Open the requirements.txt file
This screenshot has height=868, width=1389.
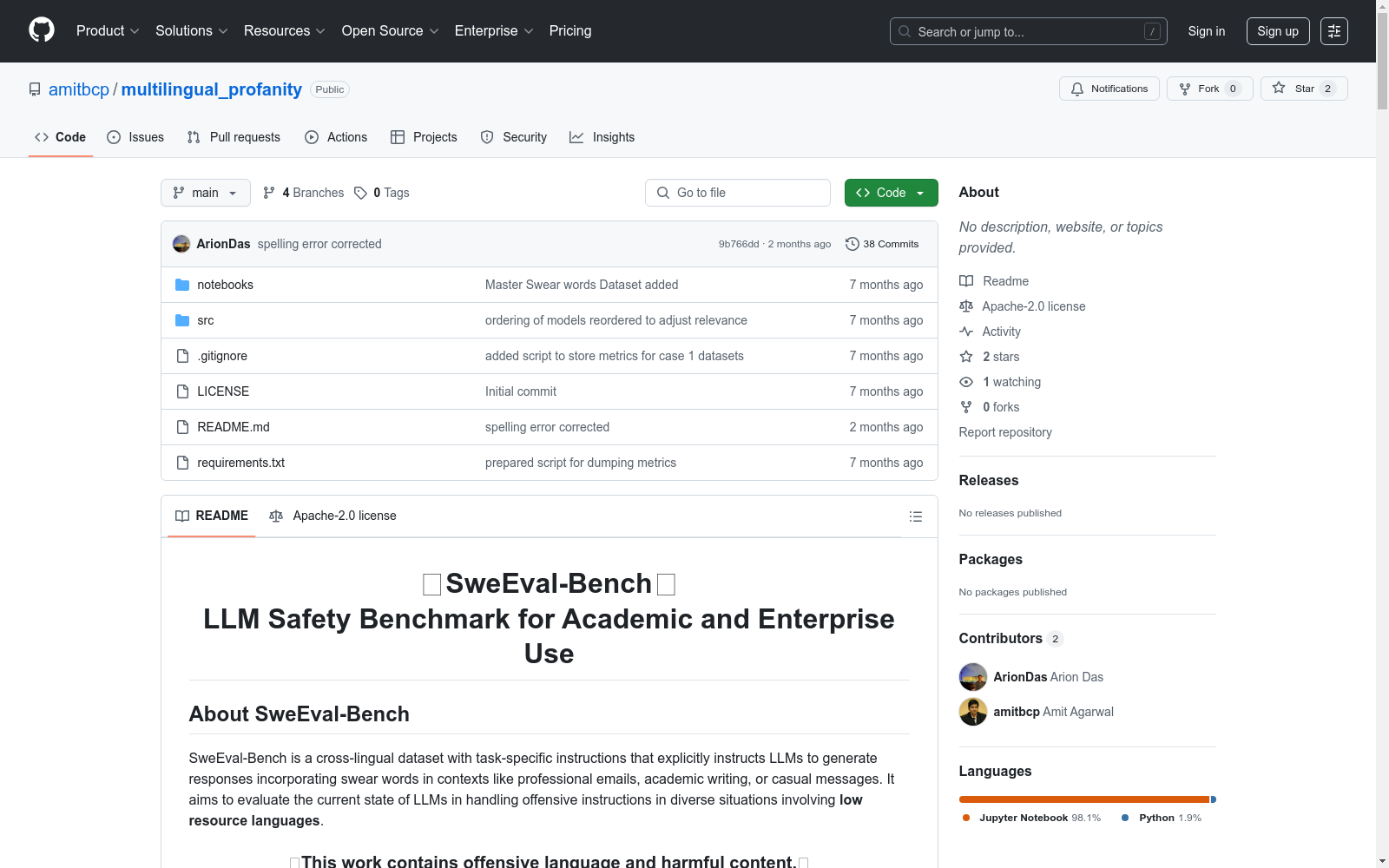(x=241, y=463)
